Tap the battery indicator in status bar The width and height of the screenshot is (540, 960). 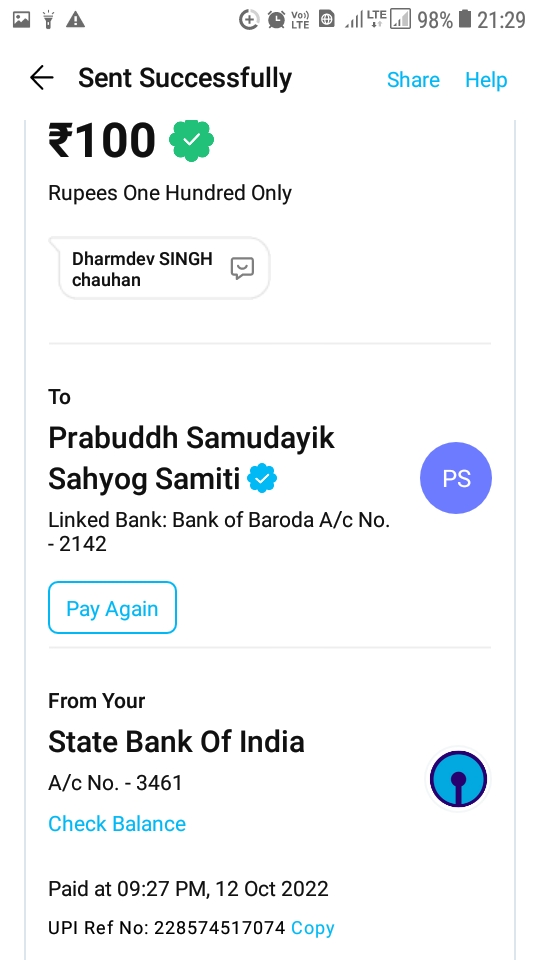(x=465, y=20)
